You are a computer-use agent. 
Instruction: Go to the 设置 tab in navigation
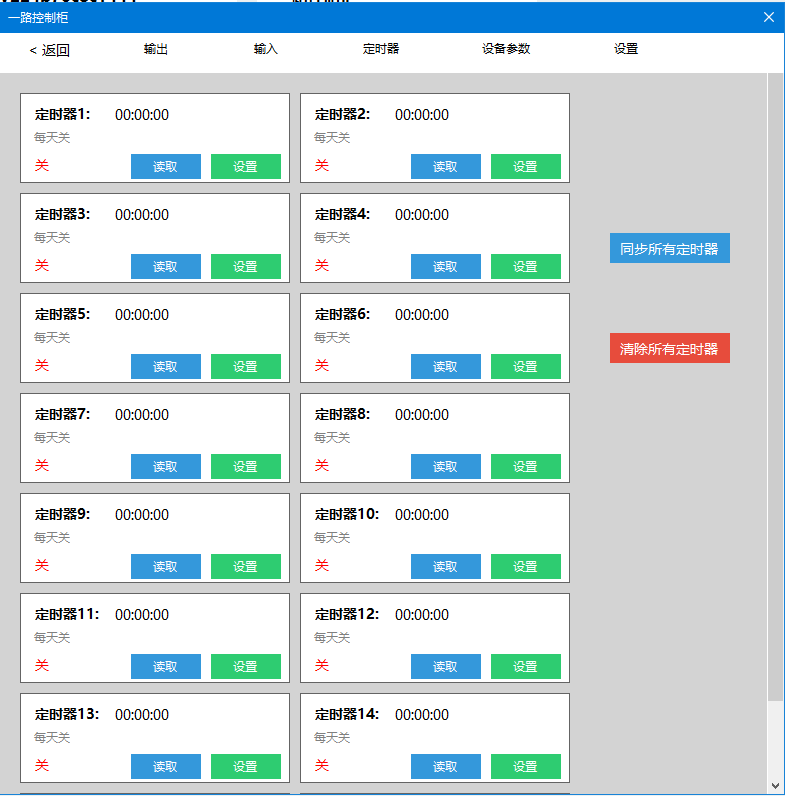point(626,49)
